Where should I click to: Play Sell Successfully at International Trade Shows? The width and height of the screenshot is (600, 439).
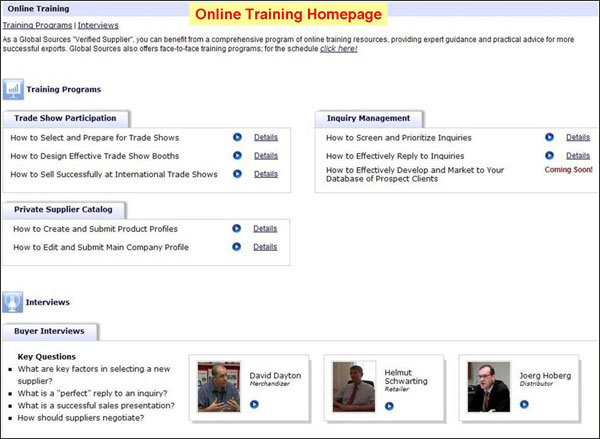[237, 174]
